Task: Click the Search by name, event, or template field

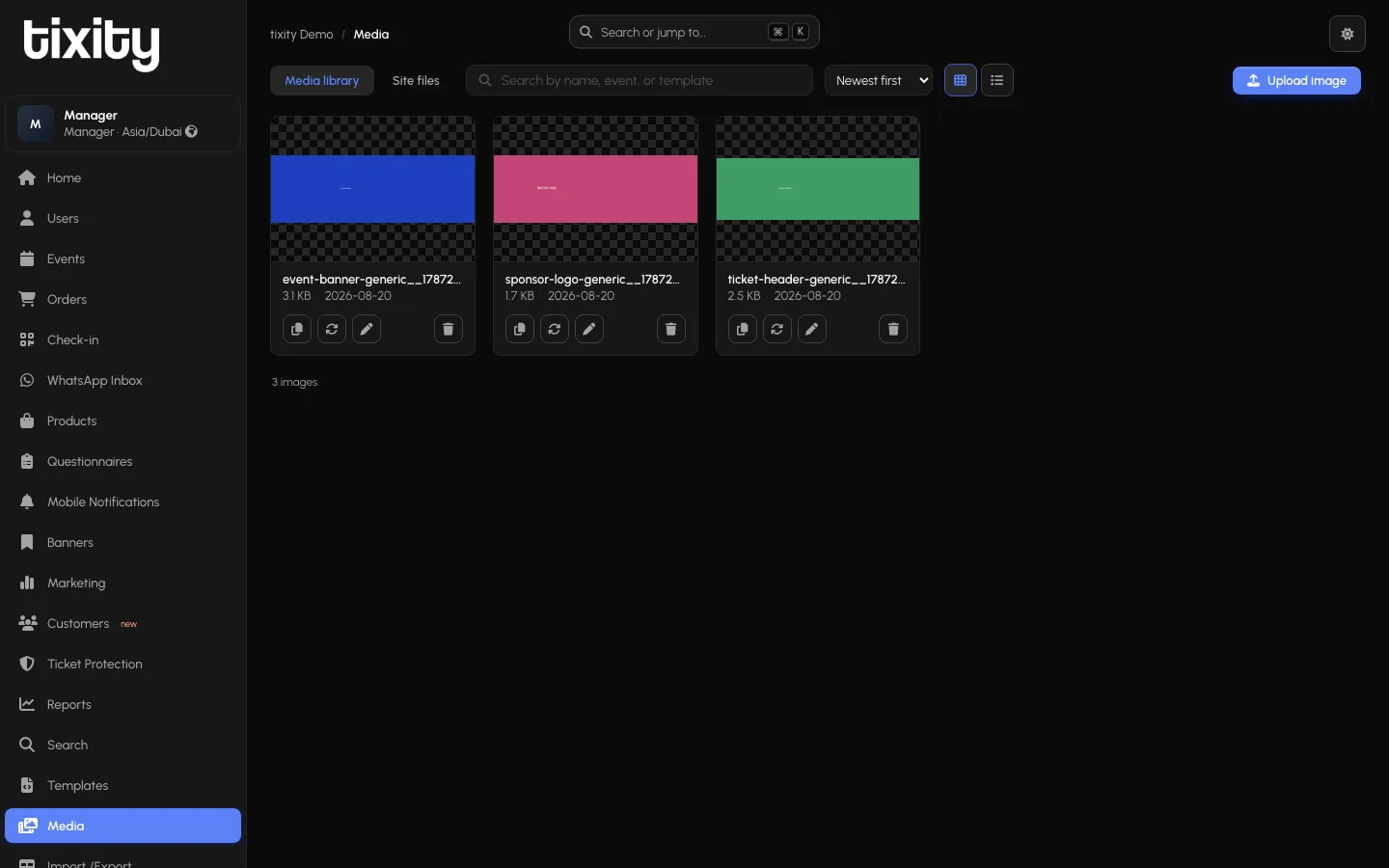Action: [x=640, y=80]
